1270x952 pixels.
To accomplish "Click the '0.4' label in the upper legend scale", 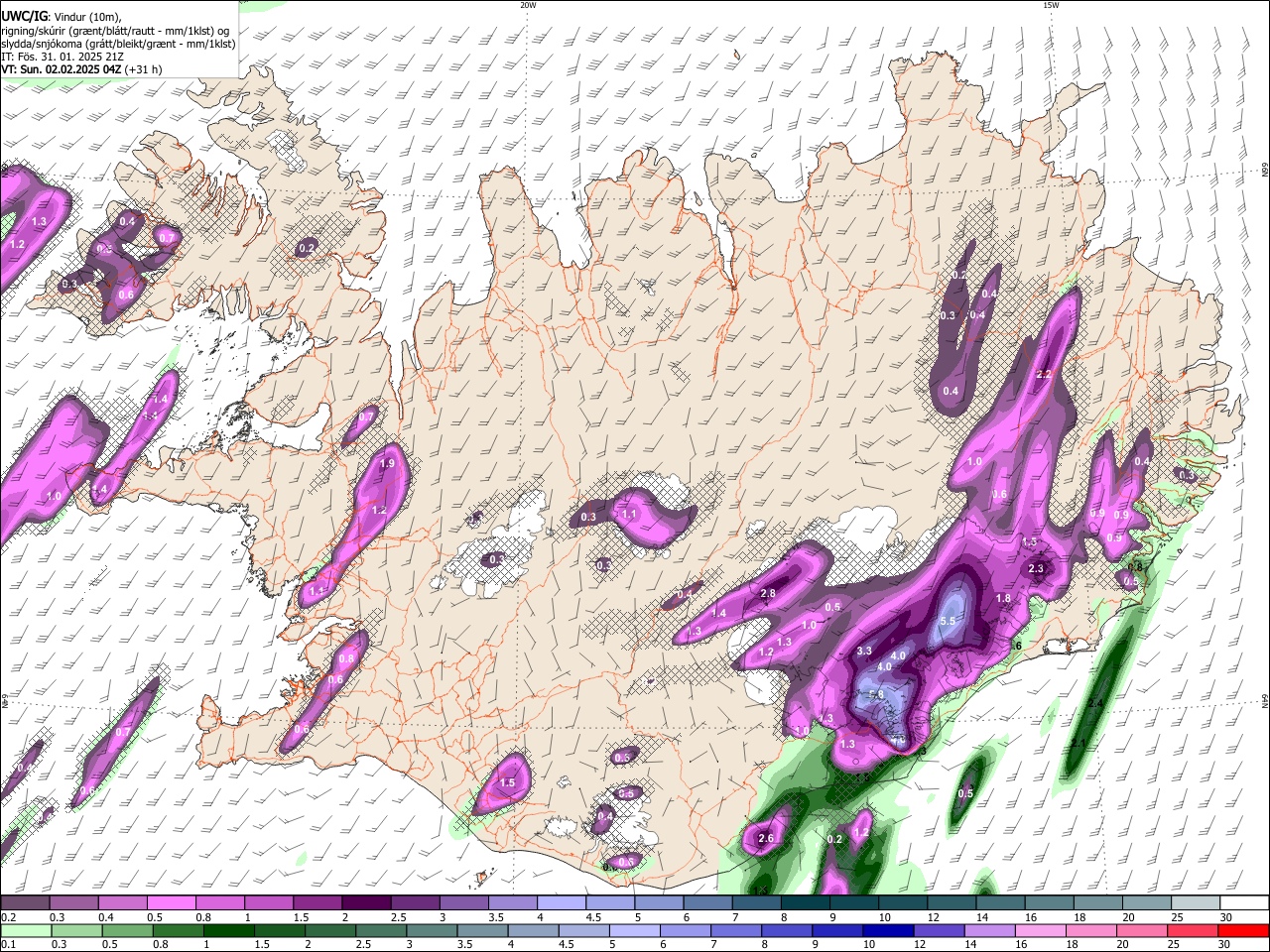I will point(105,917).
